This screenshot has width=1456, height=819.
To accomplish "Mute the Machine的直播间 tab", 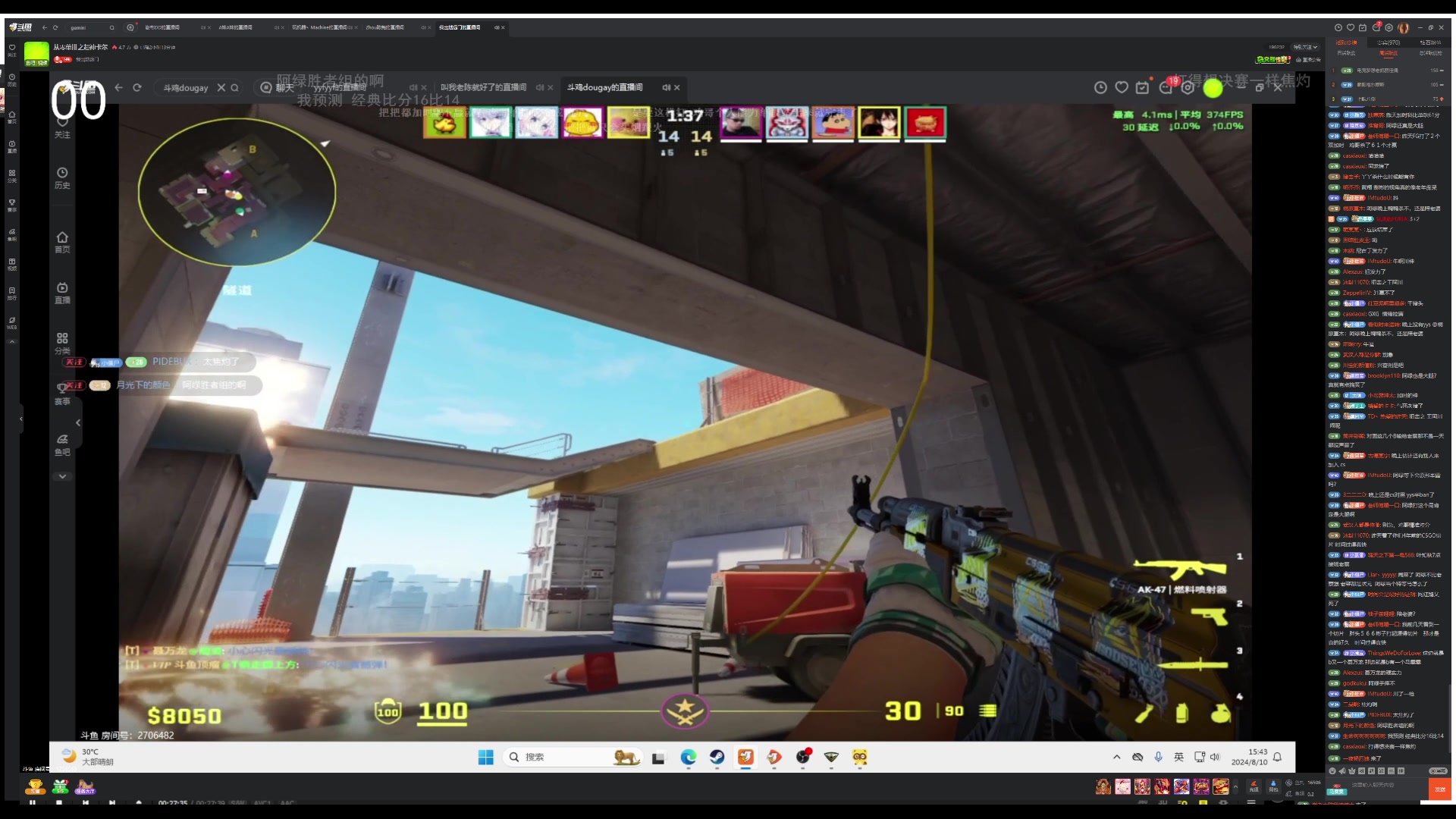I will click(350, 27).
